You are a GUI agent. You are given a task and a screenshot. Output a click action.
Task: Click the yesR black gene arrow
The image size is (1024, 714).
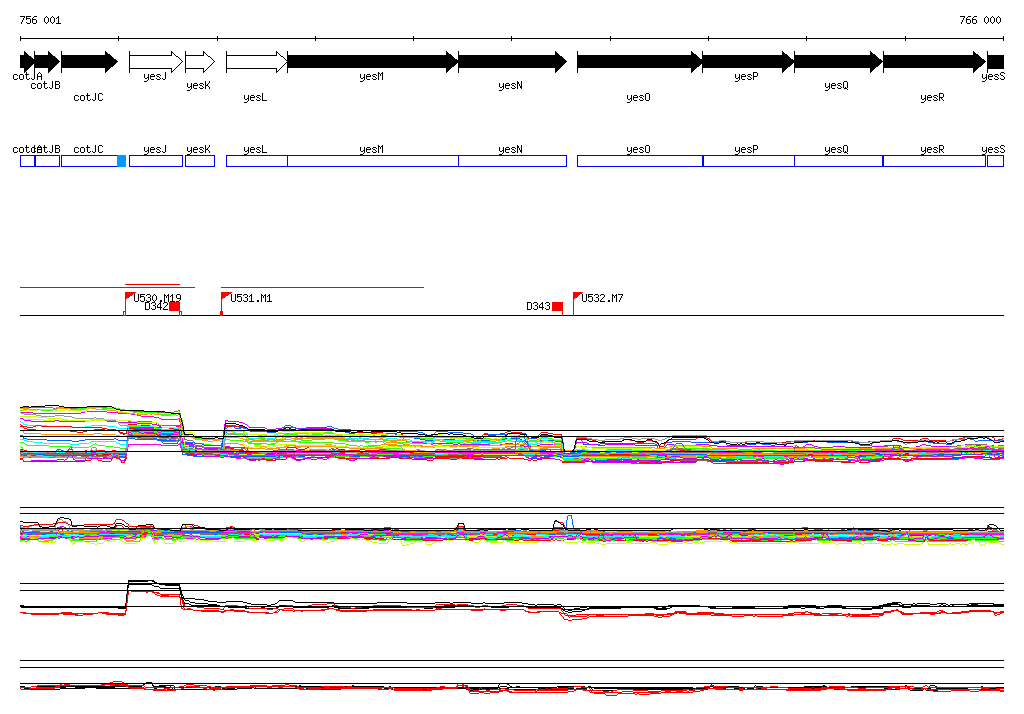[x=935, y=62]
